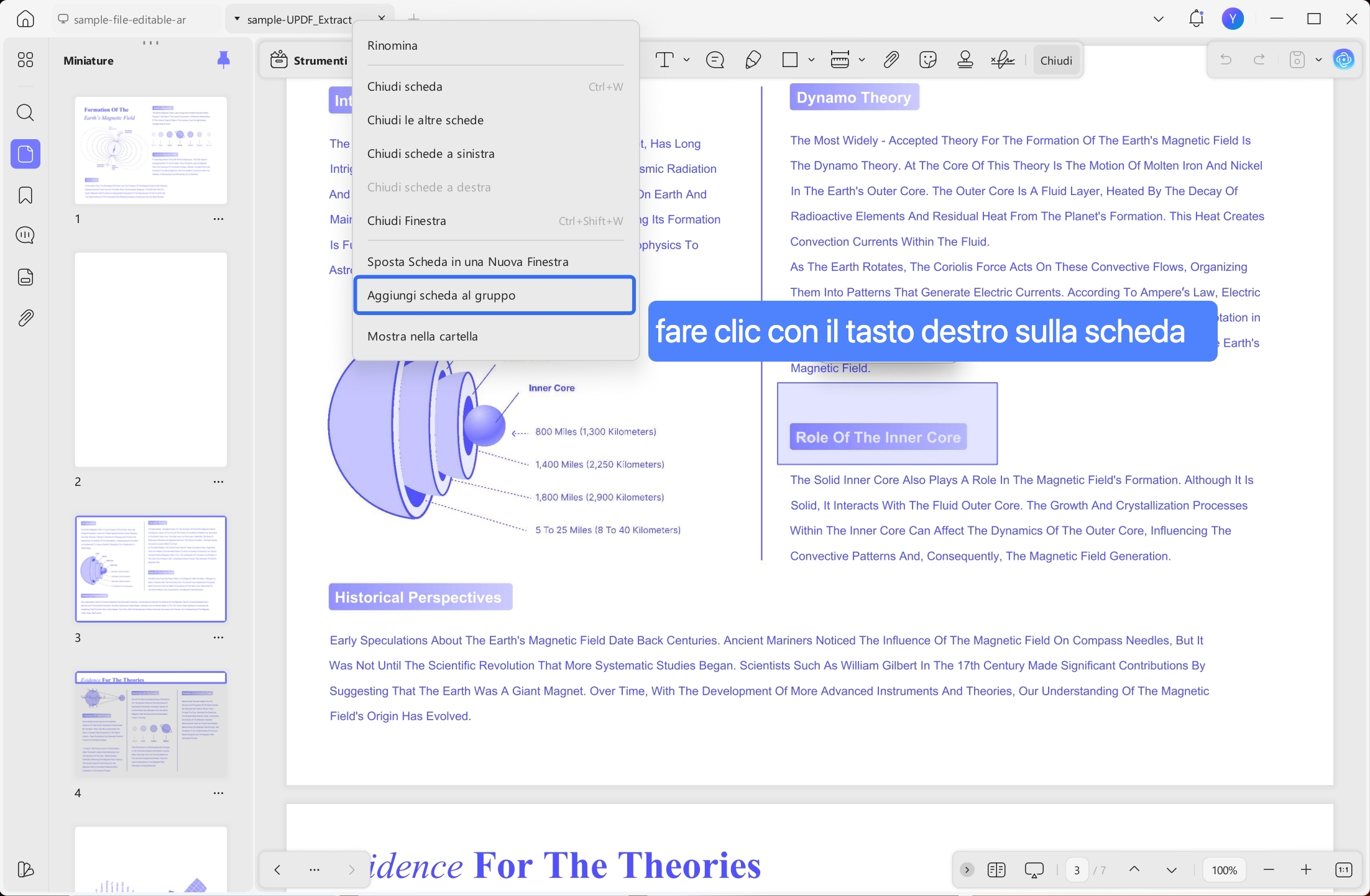Click the back arrow in bottom-left navigation bar
The width and height of the screenshot is (1370, 896).
[x=277, y=870]
